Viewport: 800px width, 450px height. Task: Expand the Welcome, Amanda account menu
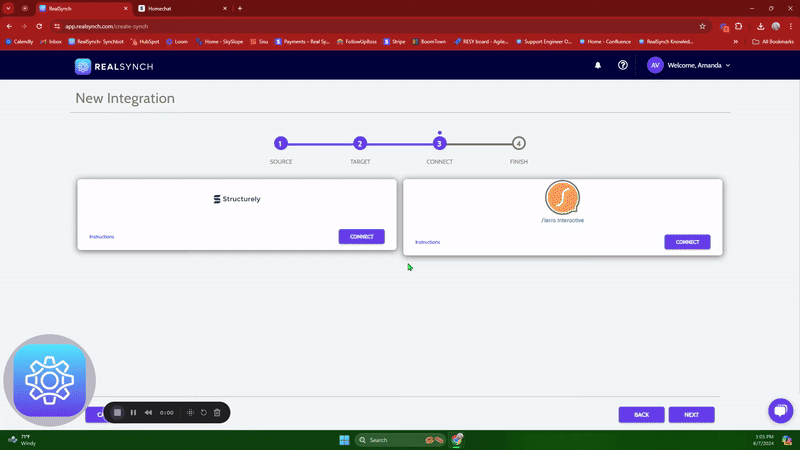pyautogui.click(x=698, y=65)
